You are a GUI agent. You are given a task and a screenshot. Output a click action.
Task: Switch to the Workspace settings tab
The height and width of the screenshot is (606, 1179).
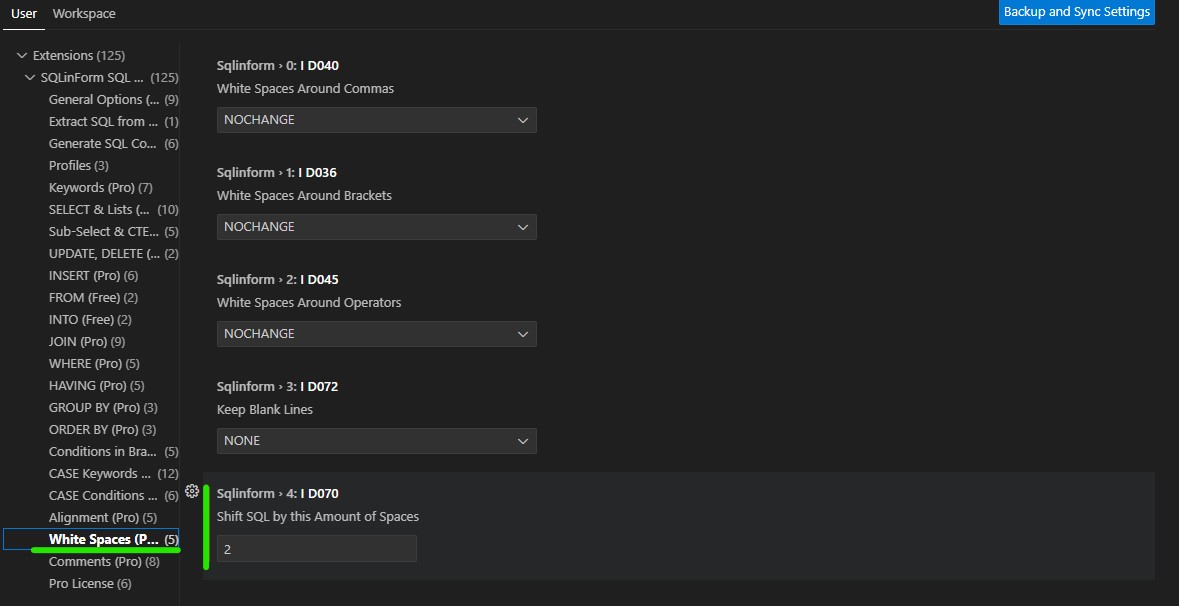tap(84, 14)
